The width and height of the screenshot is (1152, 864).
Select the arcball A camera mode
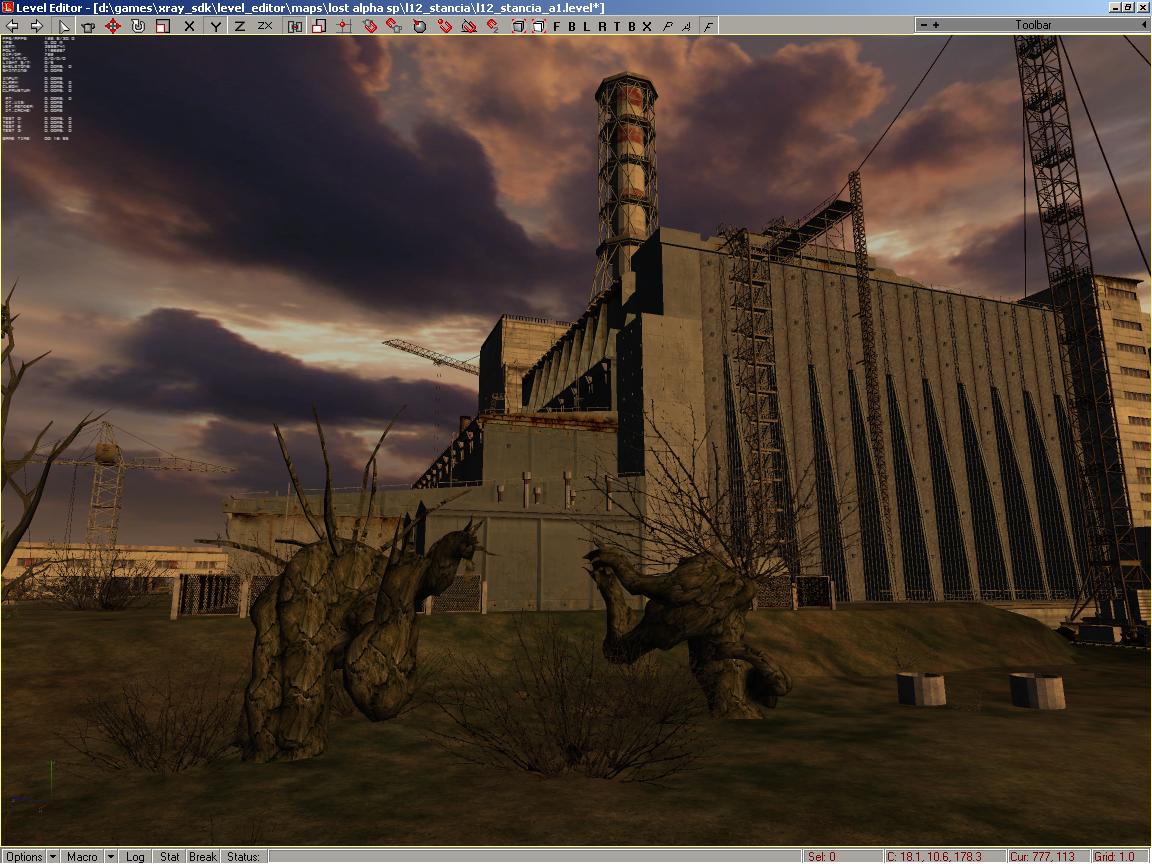(x=686, y=26)
